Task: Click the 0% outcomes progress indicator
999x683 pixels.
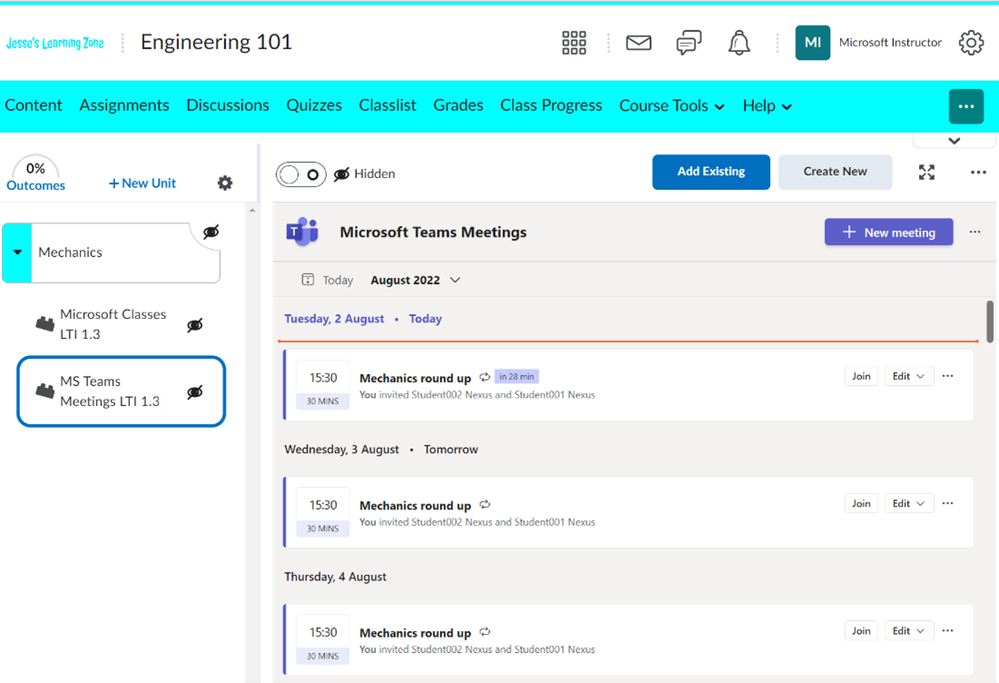Action: click(x=35, y=168)
